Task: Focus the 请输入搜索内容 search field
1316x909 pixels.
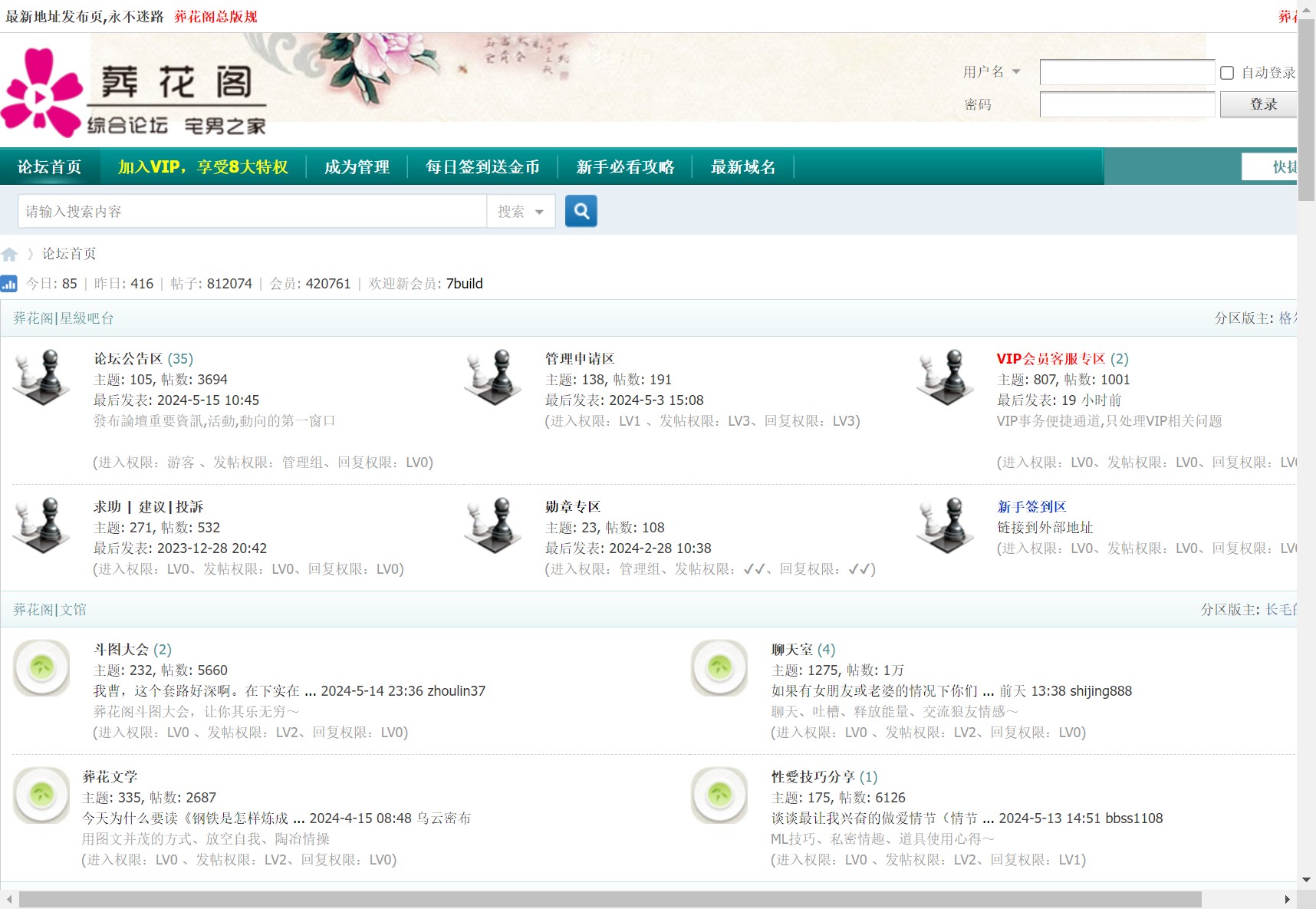Action: 252,212
